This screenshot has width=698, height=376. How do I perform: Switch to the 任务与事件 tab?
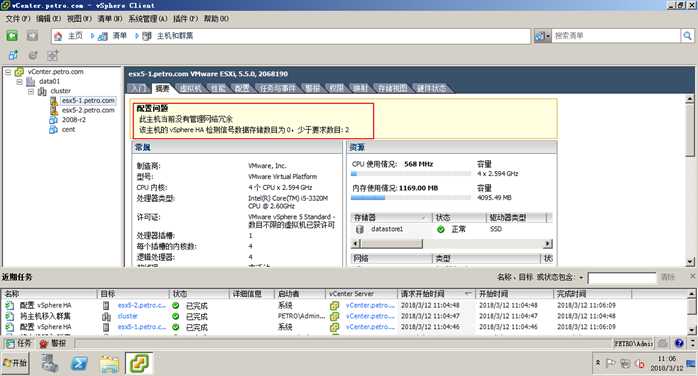277,89
